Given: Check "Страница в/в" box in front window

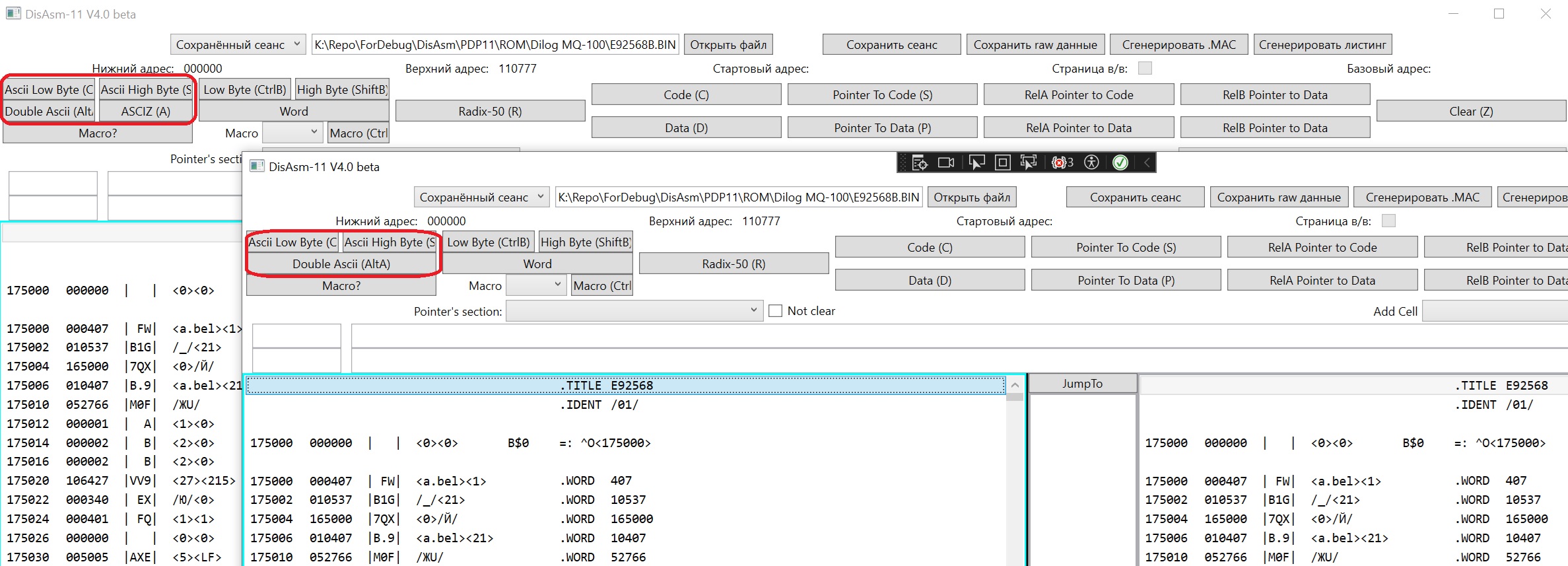Looking at the screenshot, I should 1388,221.
